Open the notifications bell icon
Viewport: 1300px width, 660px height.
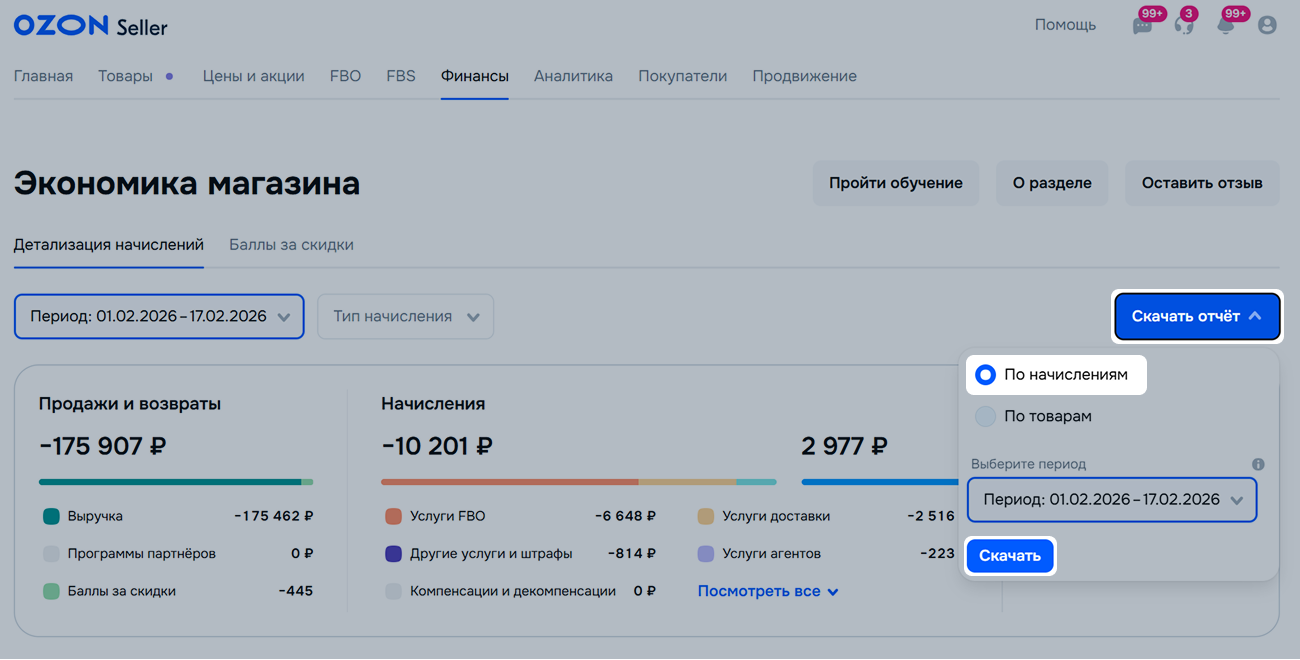(1226, 26)
